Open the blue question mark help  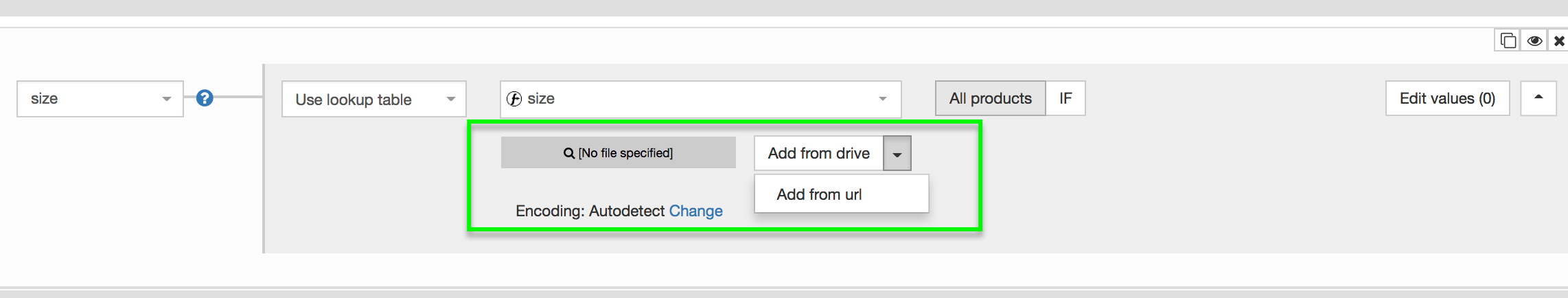tap(205, 98)
